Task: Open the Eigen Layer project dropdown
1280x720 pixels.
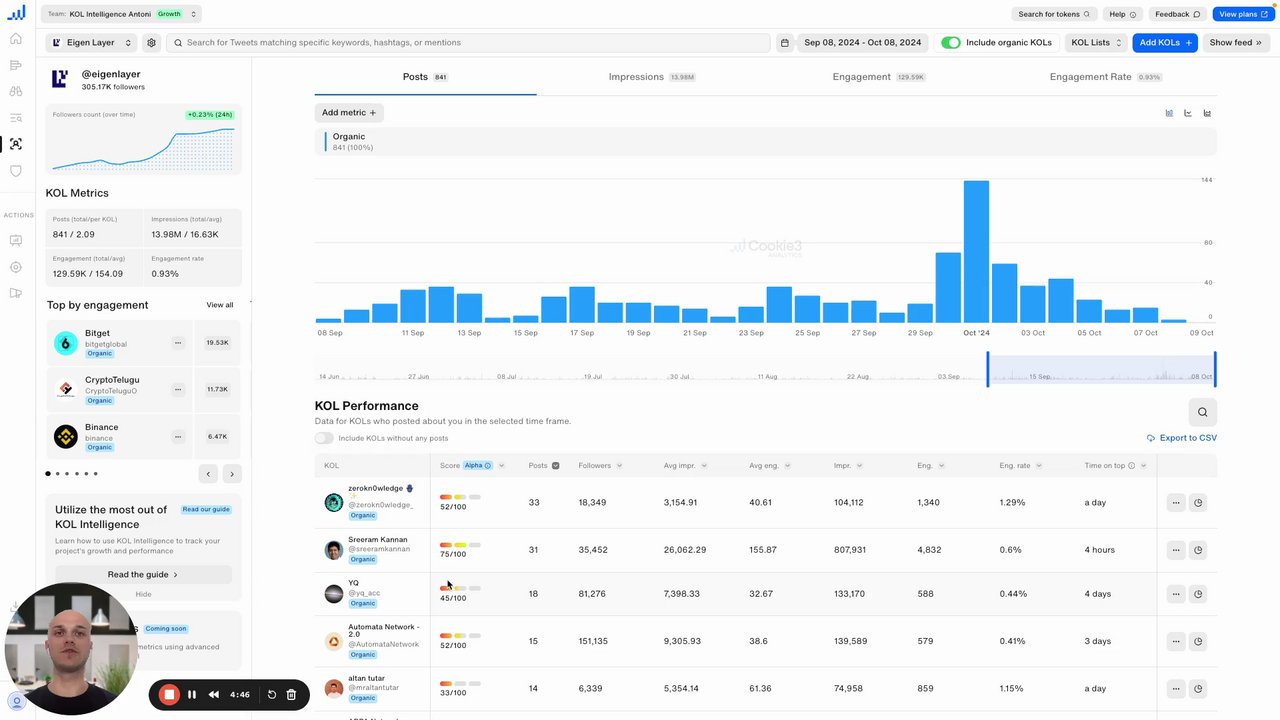Action: point(91,43)
